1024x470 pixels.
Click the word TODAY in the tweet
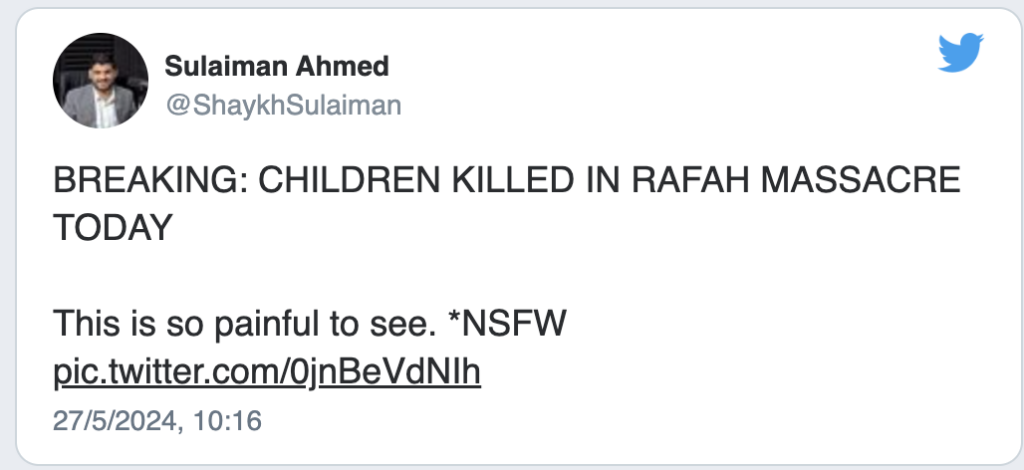click(107, 228)
